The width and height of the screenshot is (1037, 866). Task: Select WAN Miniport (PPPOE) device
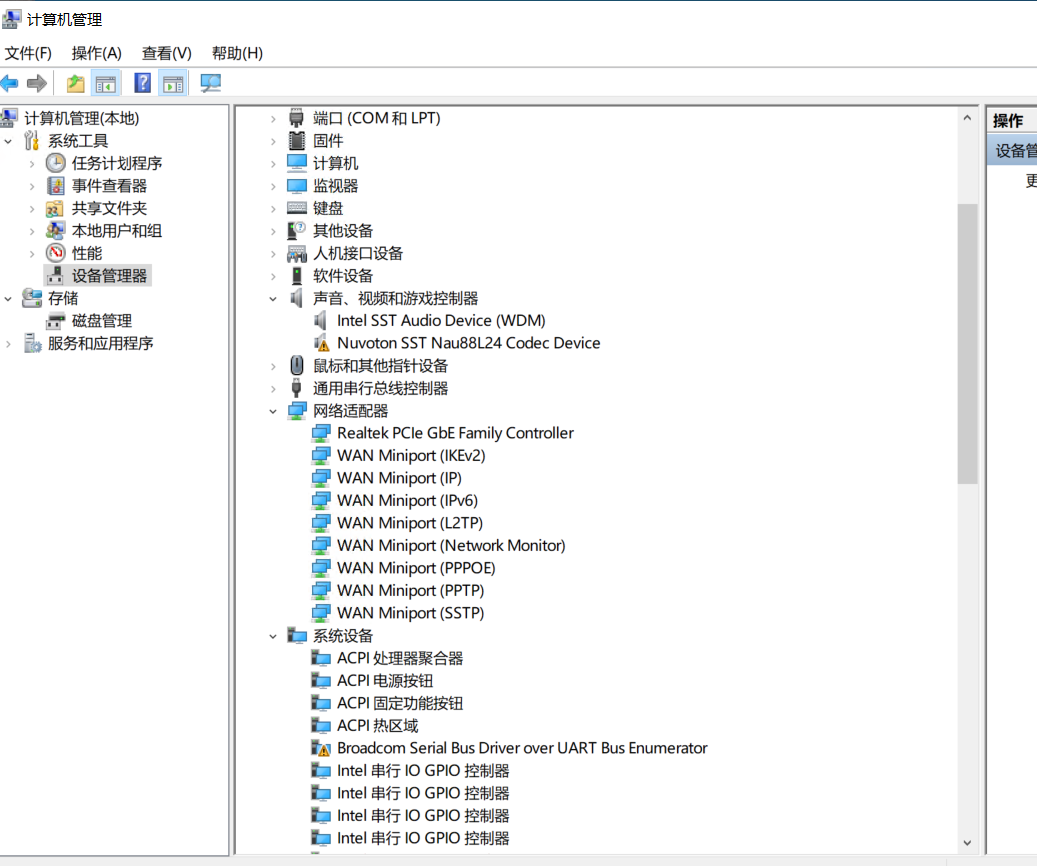(x=416, y=568)
